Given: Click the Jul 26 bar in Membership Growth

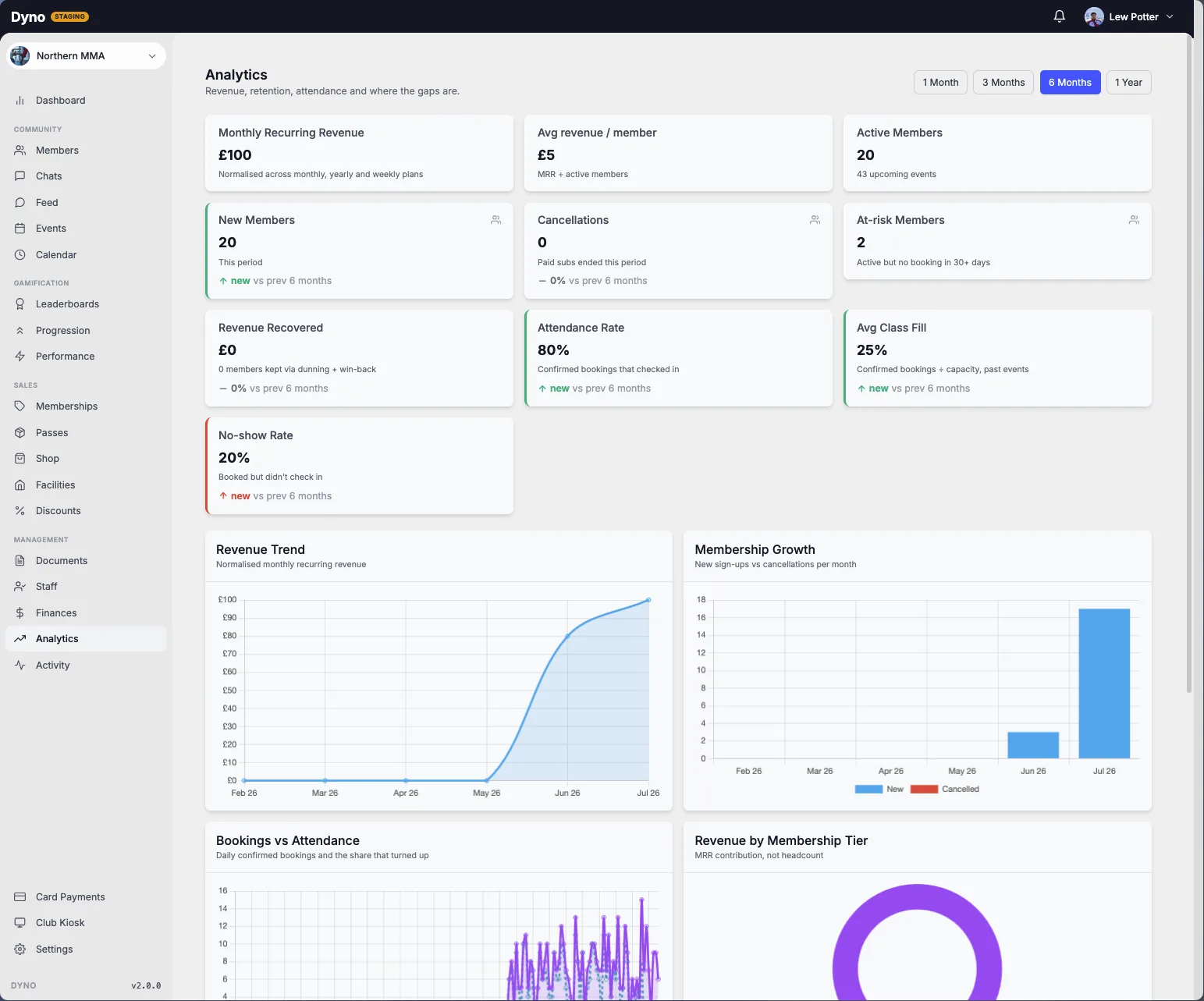Looking at the screenshot, I should (1104, 683).
